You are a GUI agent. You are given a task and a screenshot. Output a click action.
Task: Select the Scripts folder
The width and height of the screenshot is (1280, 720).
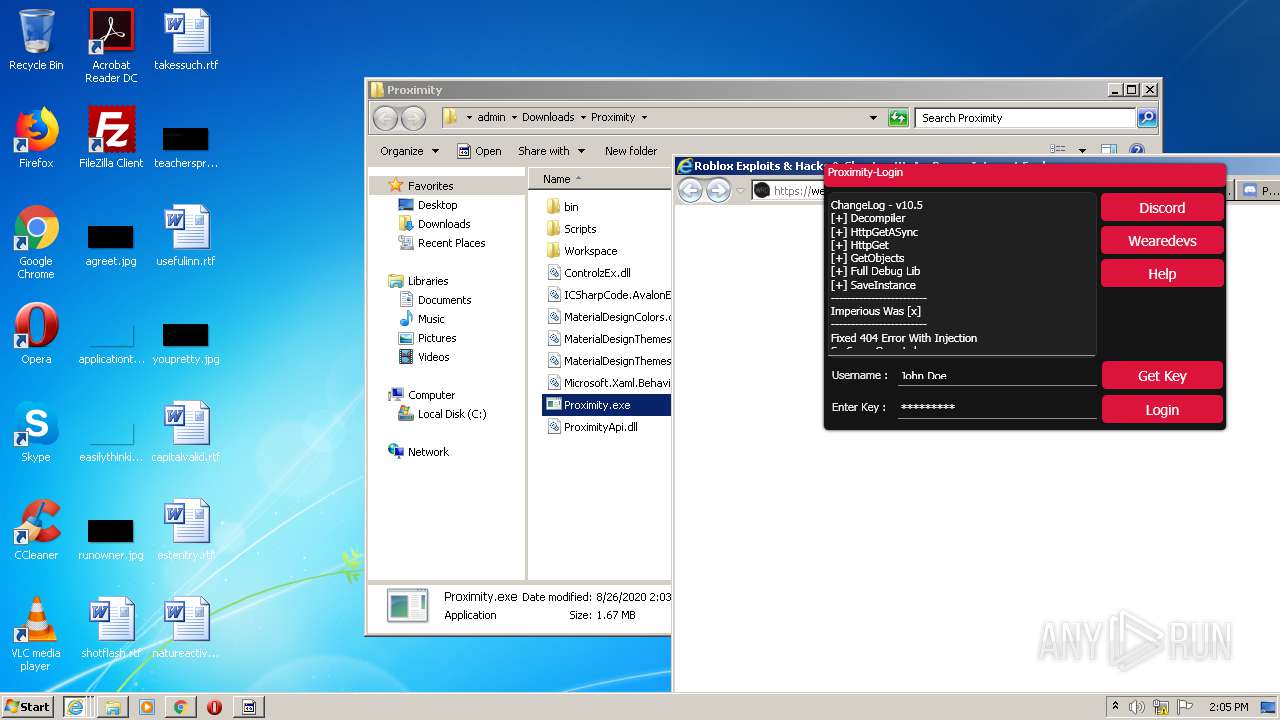(580, 229)
